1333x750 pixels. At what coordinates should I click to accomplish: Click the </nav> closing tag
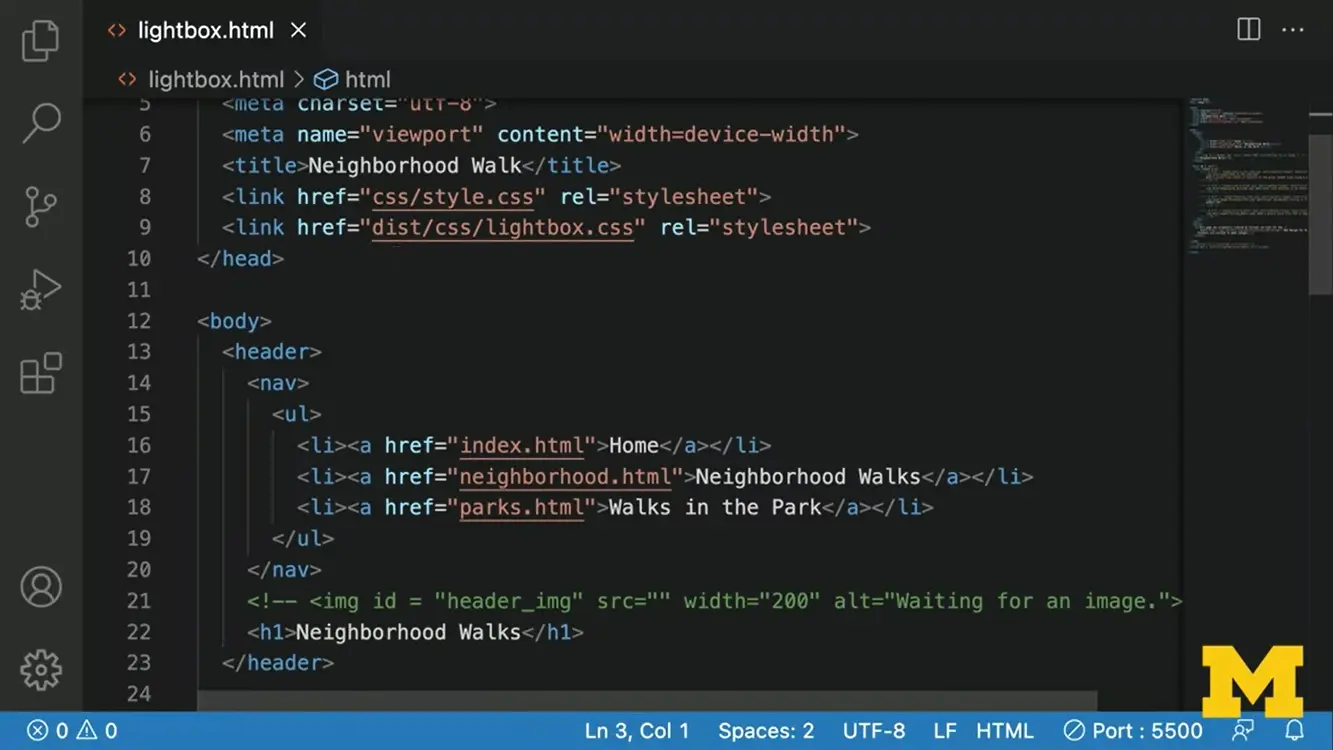pos(285,570)
